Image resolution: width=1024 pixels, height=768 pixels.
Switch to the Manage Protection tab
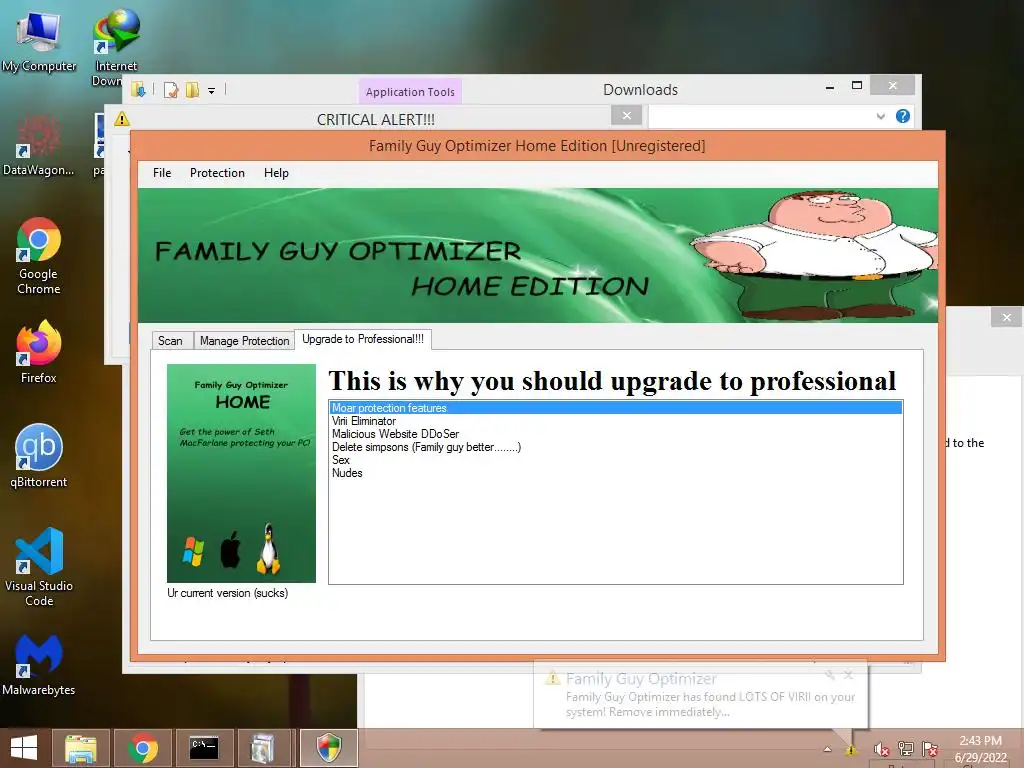pos(244,341)
